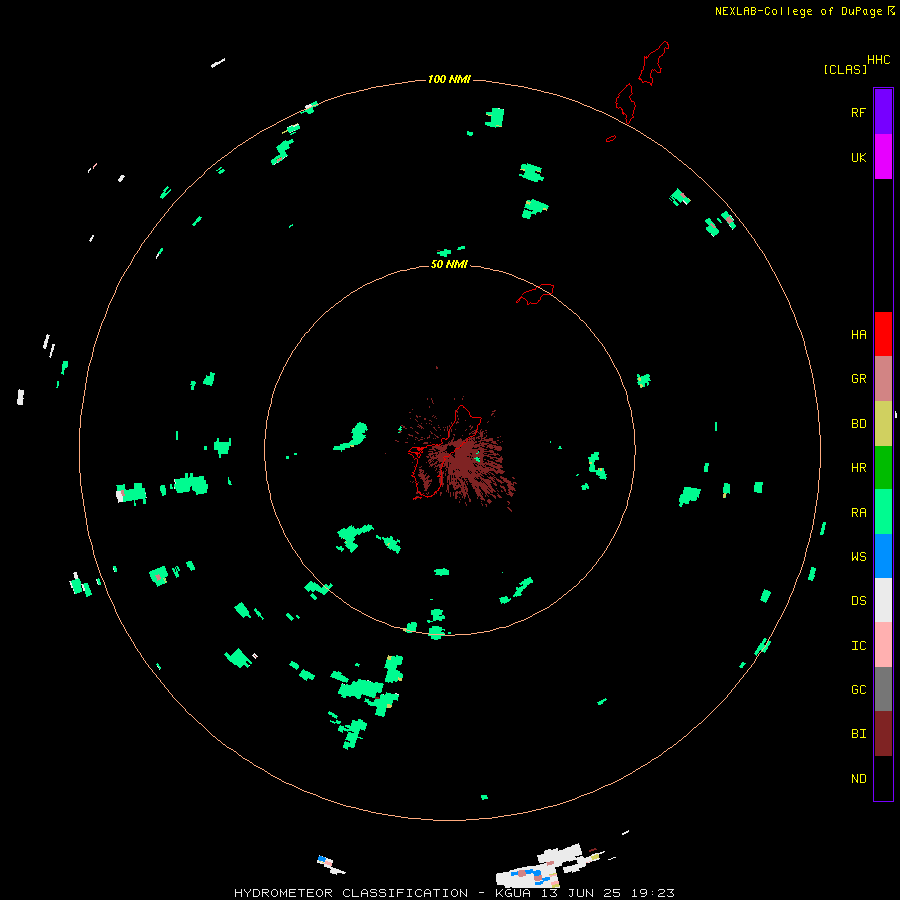Click the BD legend label

[858, 424]
